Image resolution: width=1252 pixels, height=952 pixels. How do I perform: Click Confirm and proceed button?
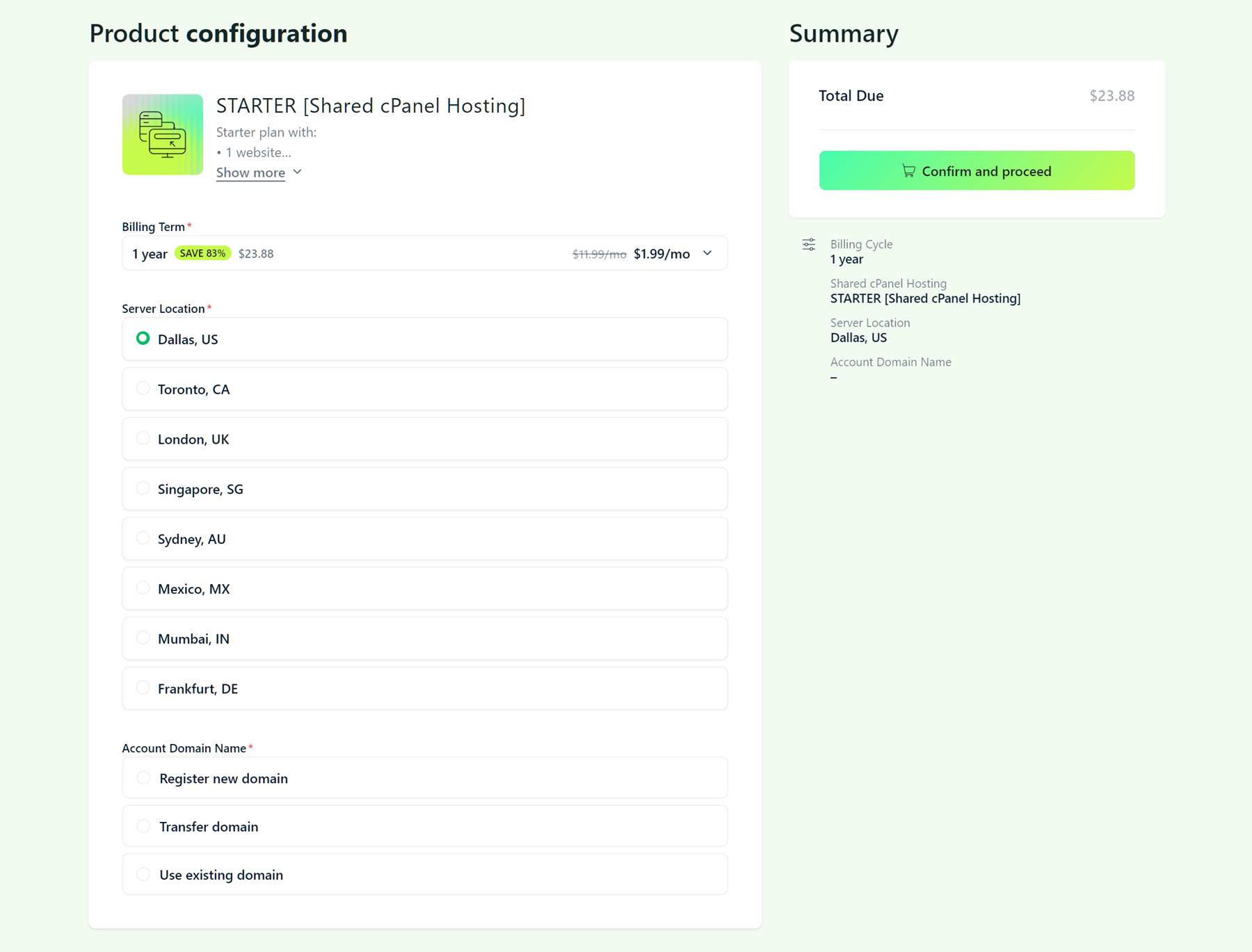click(977, 171)
